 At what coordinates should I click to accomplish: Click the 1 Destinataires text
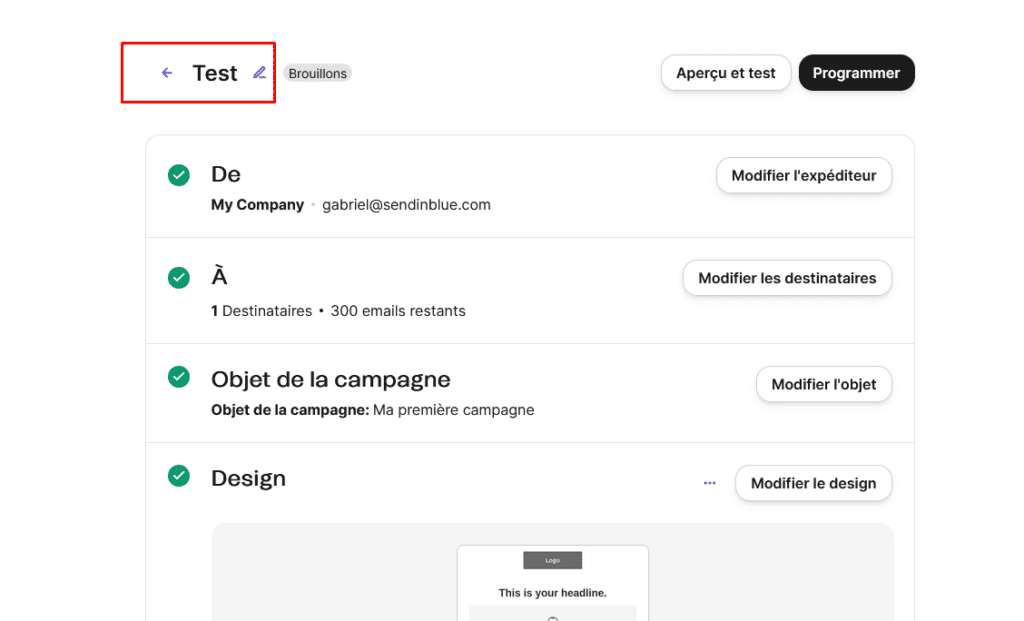[261, 311]
